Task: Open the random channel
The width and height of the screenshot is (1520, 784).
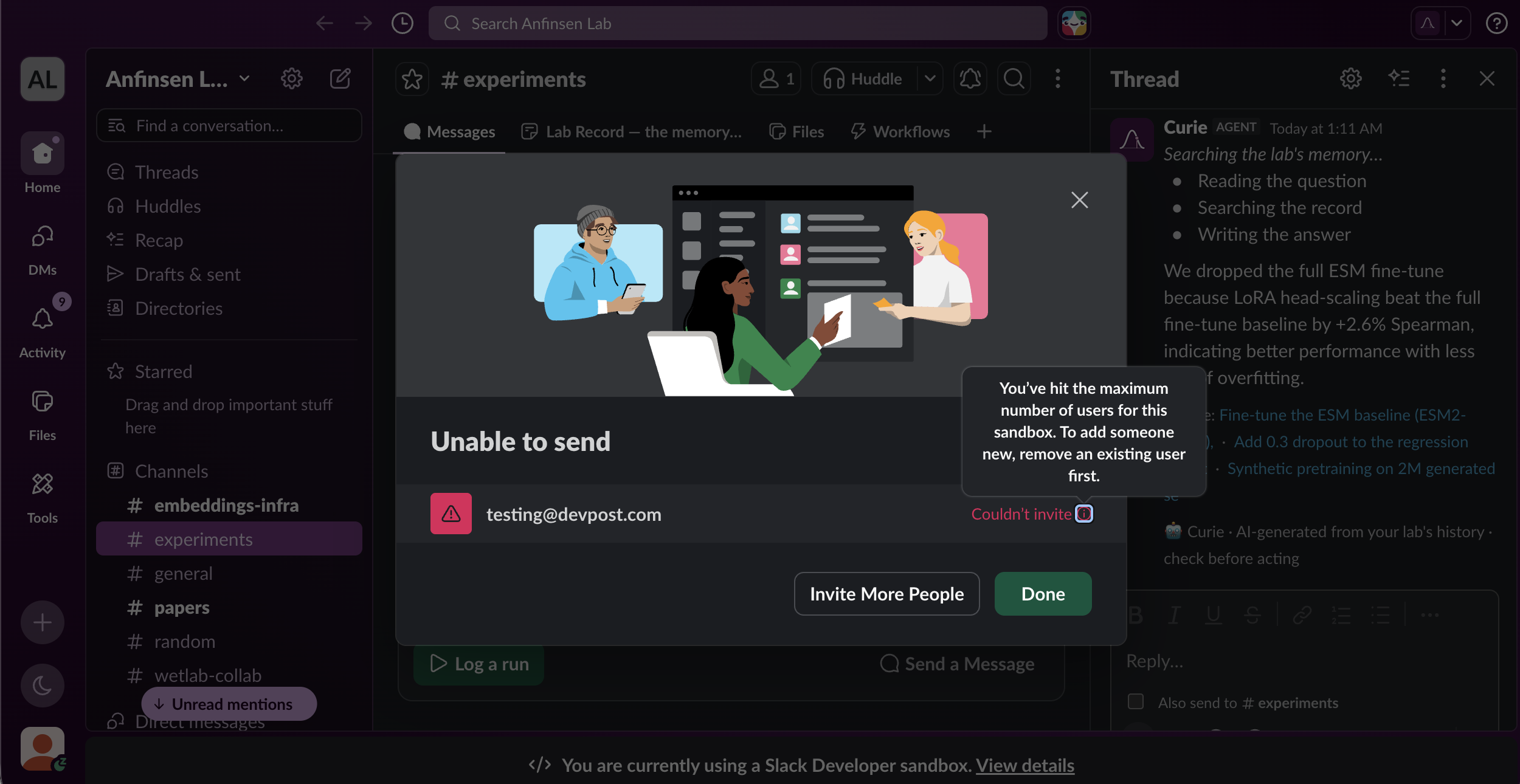Action: tap(229, 641)
